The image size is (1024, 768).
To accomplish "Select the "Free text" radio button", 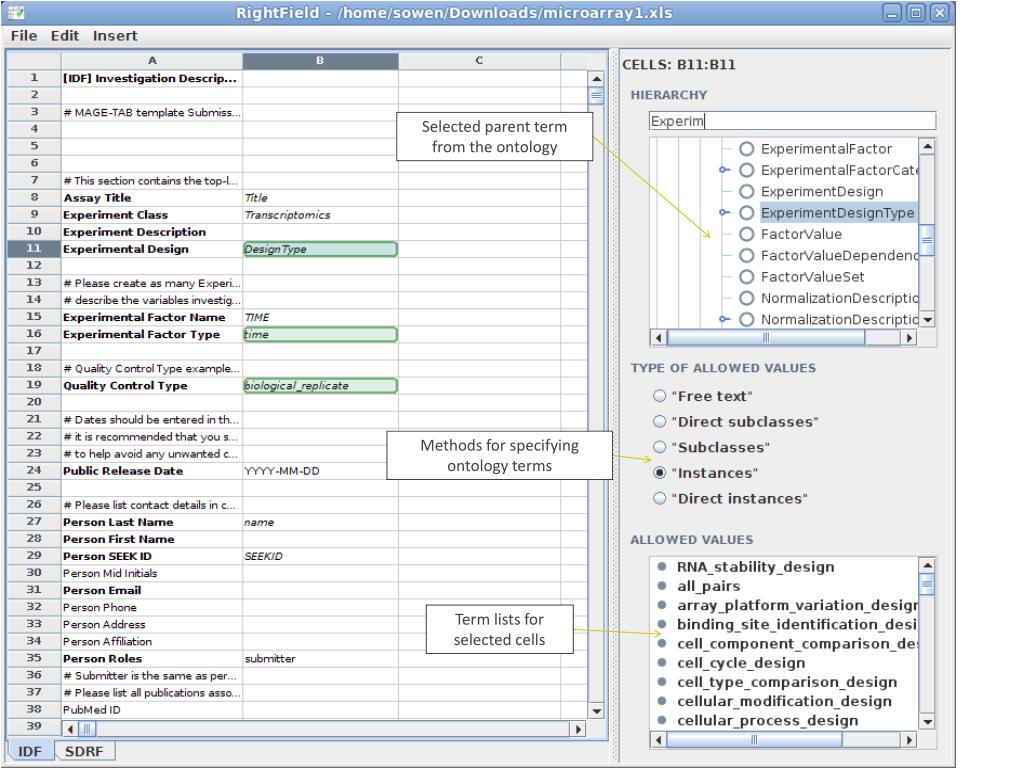I will [660, 396].
